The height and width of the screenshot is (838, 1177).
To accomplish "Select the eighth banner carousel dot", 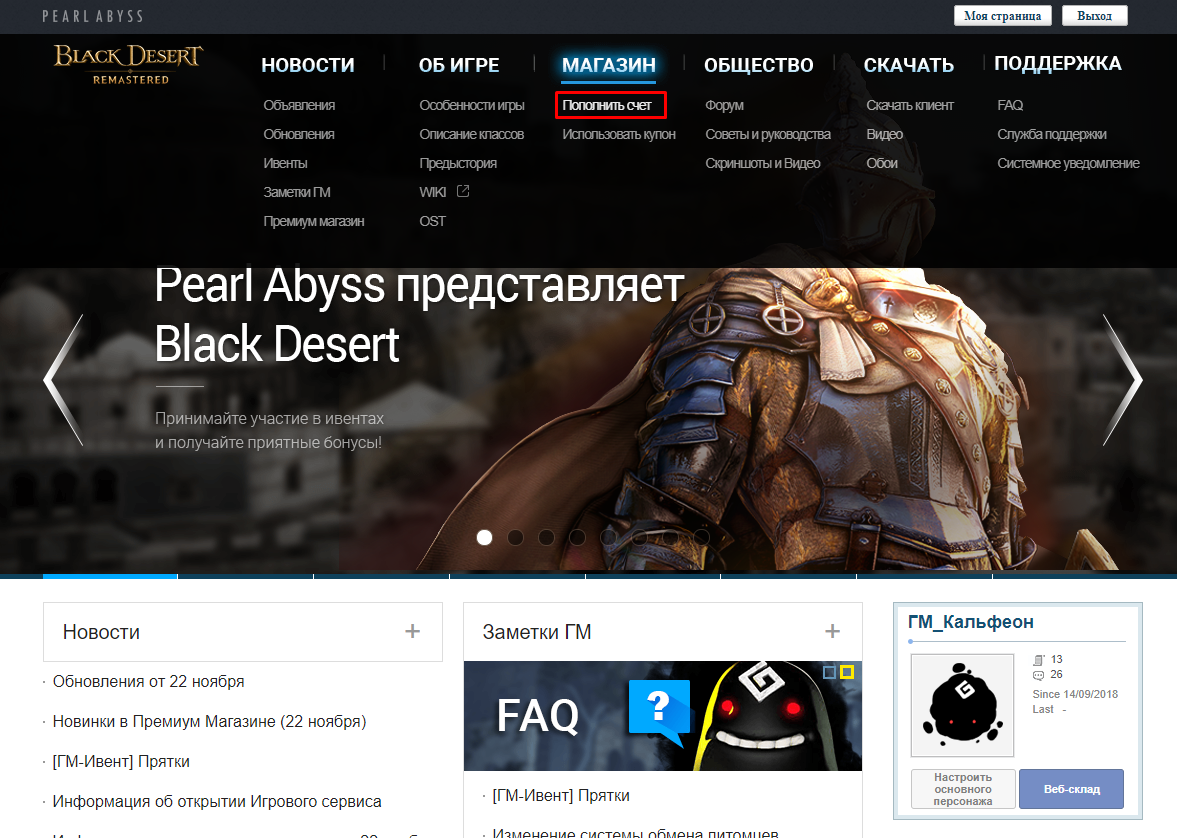I will pyautogui.click(x=702, y=538).
